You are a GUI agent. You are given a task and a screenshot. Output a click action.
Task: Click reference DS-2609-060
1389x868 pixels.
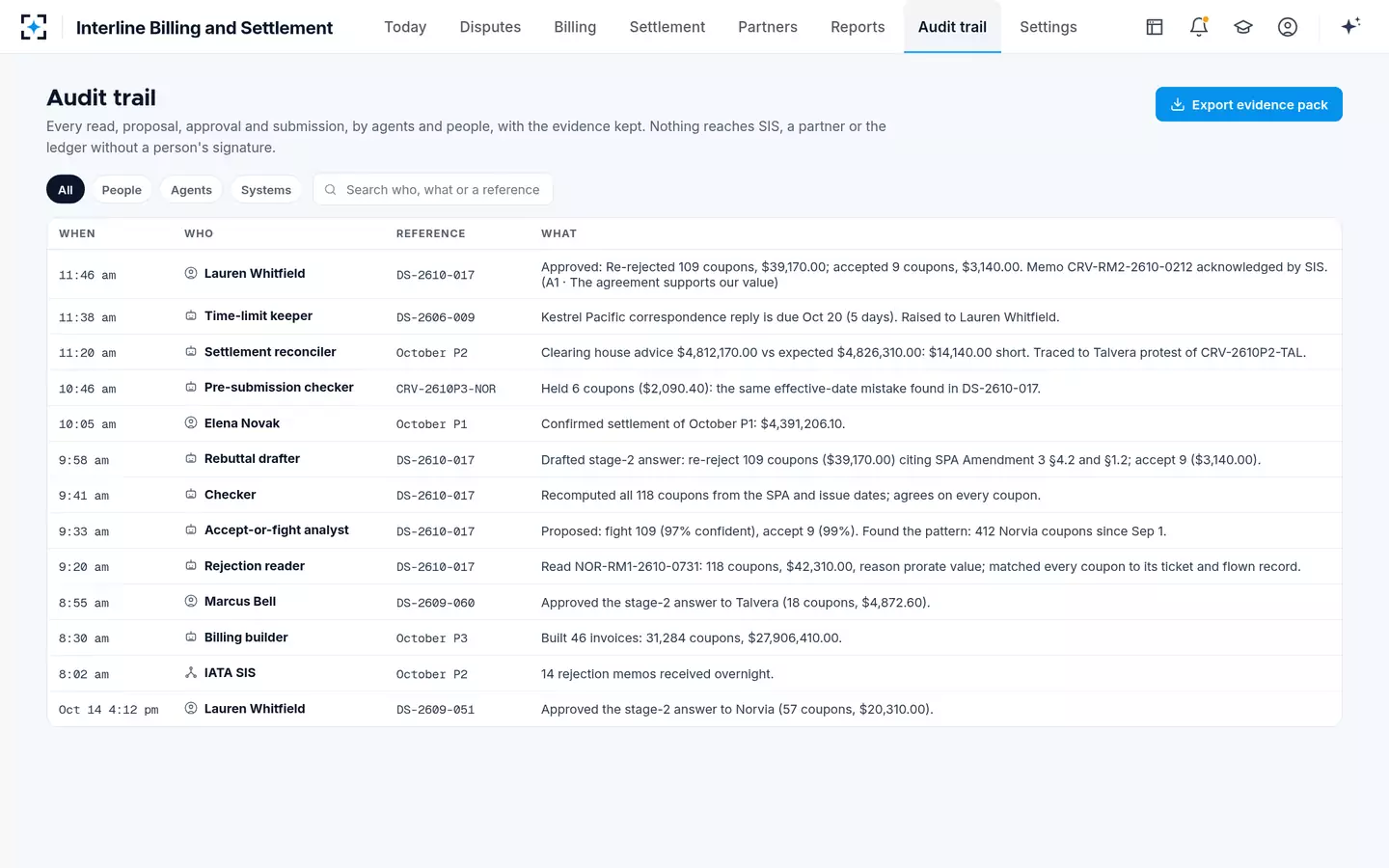pos(436,603)
